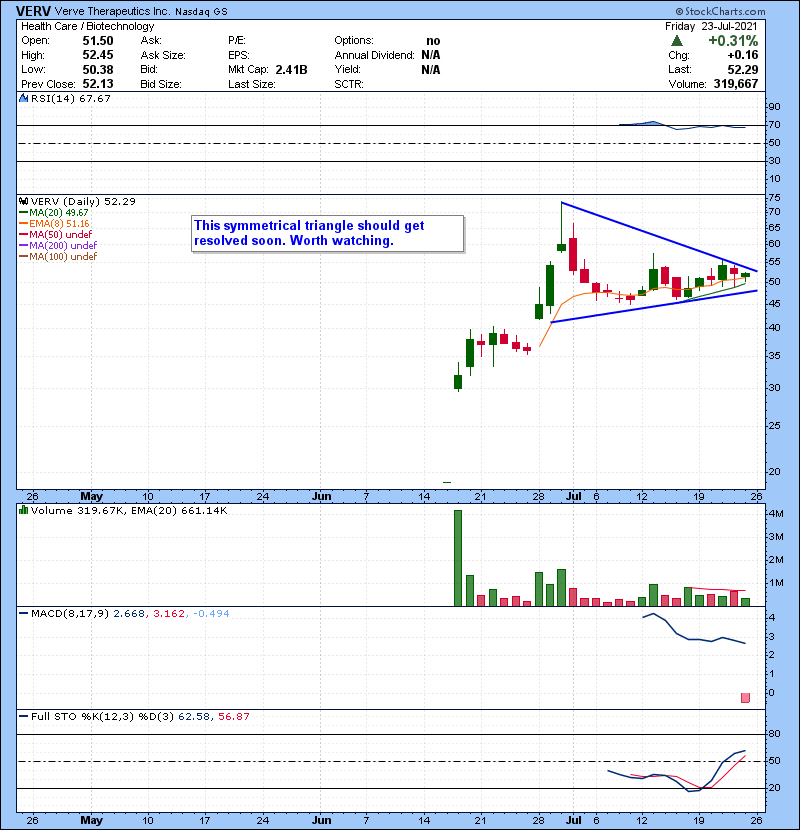Viewport: 800px width, 830px height.
Task: Click the RSI indicator panel icon
Action: (x=24, y=98)
